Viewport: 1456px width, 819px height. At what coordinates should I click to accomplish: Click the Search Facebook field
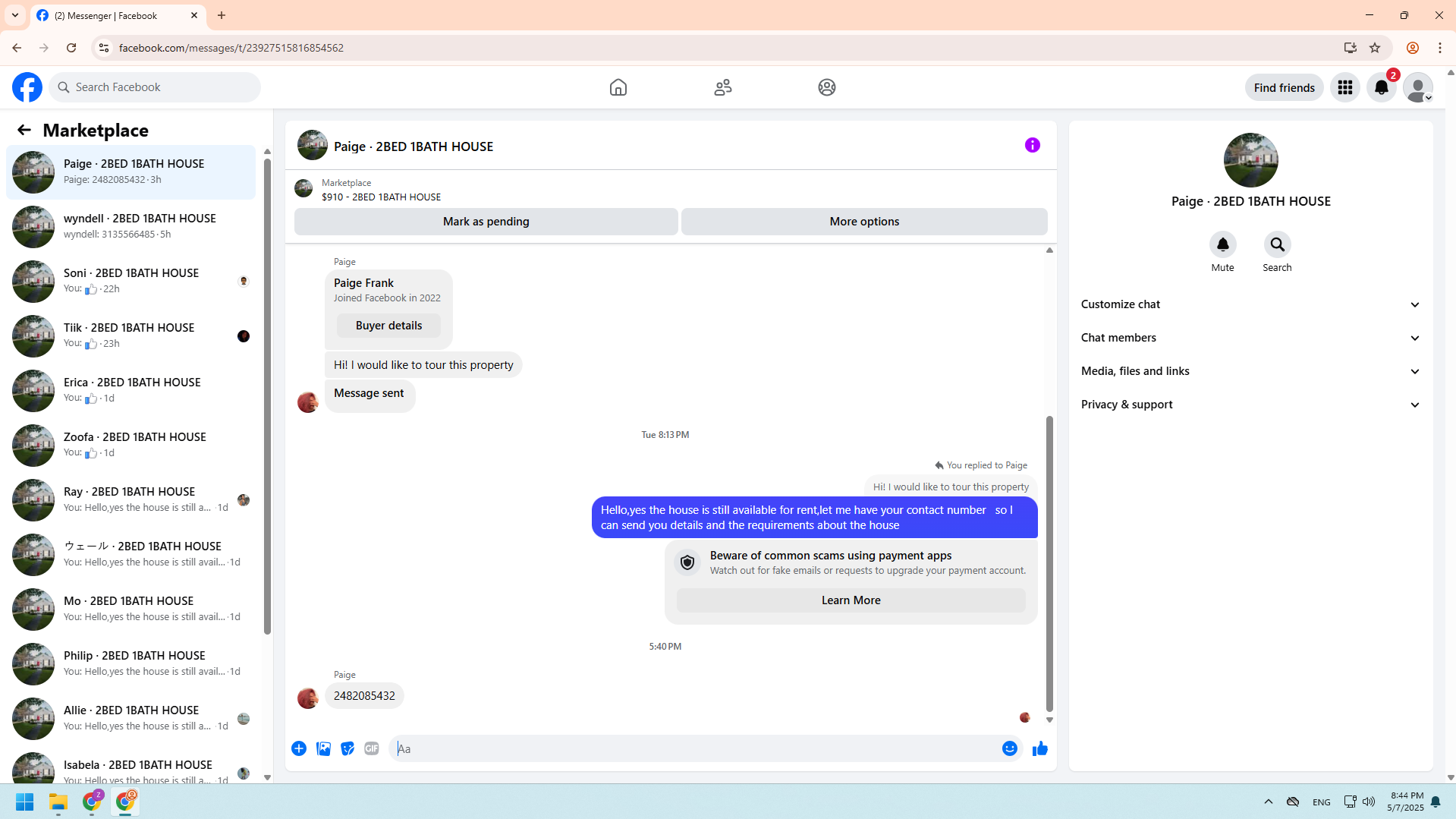coord(156,87)
